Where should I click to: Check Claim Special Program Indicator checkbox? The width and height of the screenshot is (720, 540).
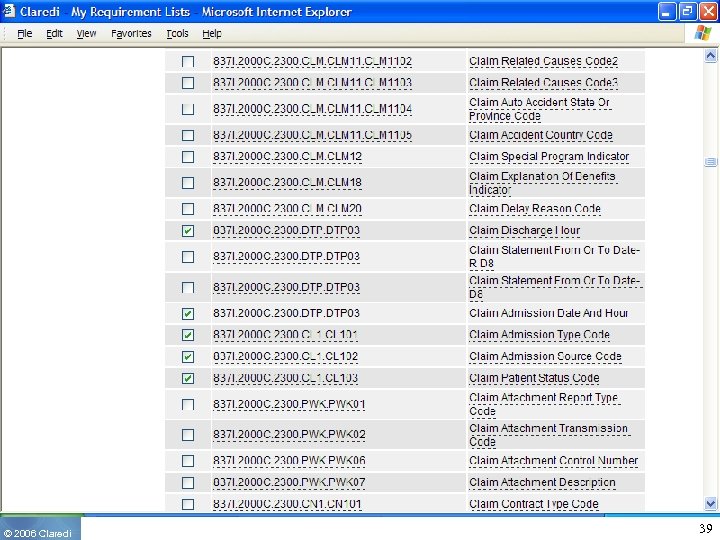pos(188,157)
